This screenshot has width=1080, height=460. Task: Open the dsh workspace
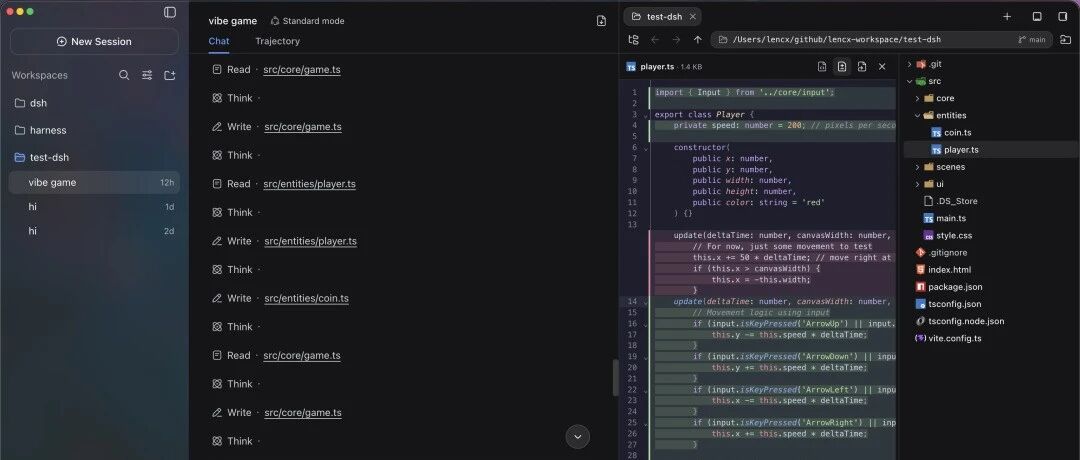coord(94,103)
